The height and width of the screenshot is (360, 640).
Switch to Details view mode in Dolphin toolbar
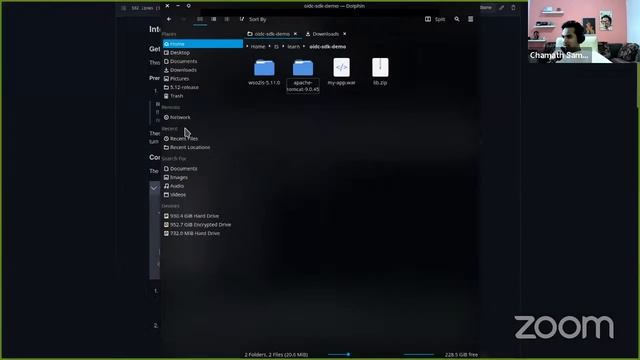point(227,19)
